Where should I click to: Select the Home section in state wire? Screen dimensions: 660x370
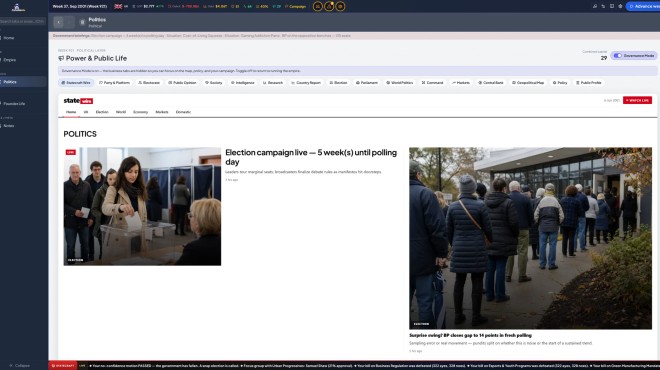[71, 112]
